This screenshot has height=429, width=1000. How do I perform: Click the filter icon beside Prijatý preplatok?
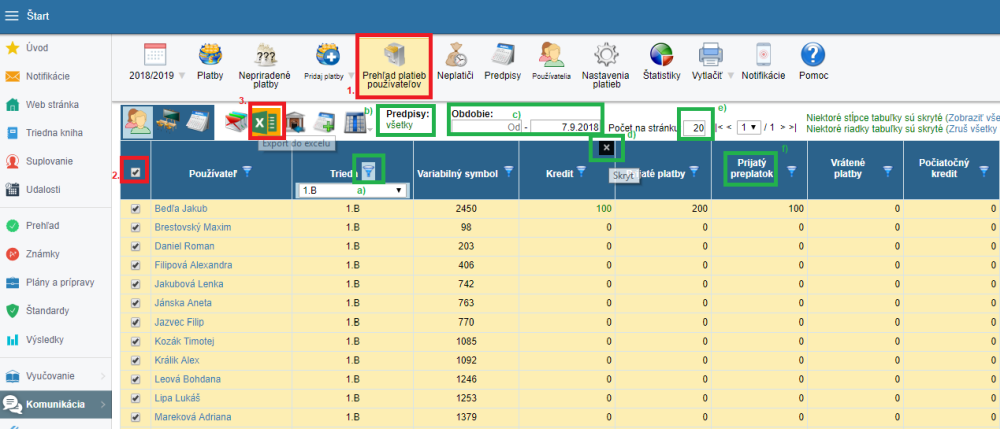click(791, 170)
